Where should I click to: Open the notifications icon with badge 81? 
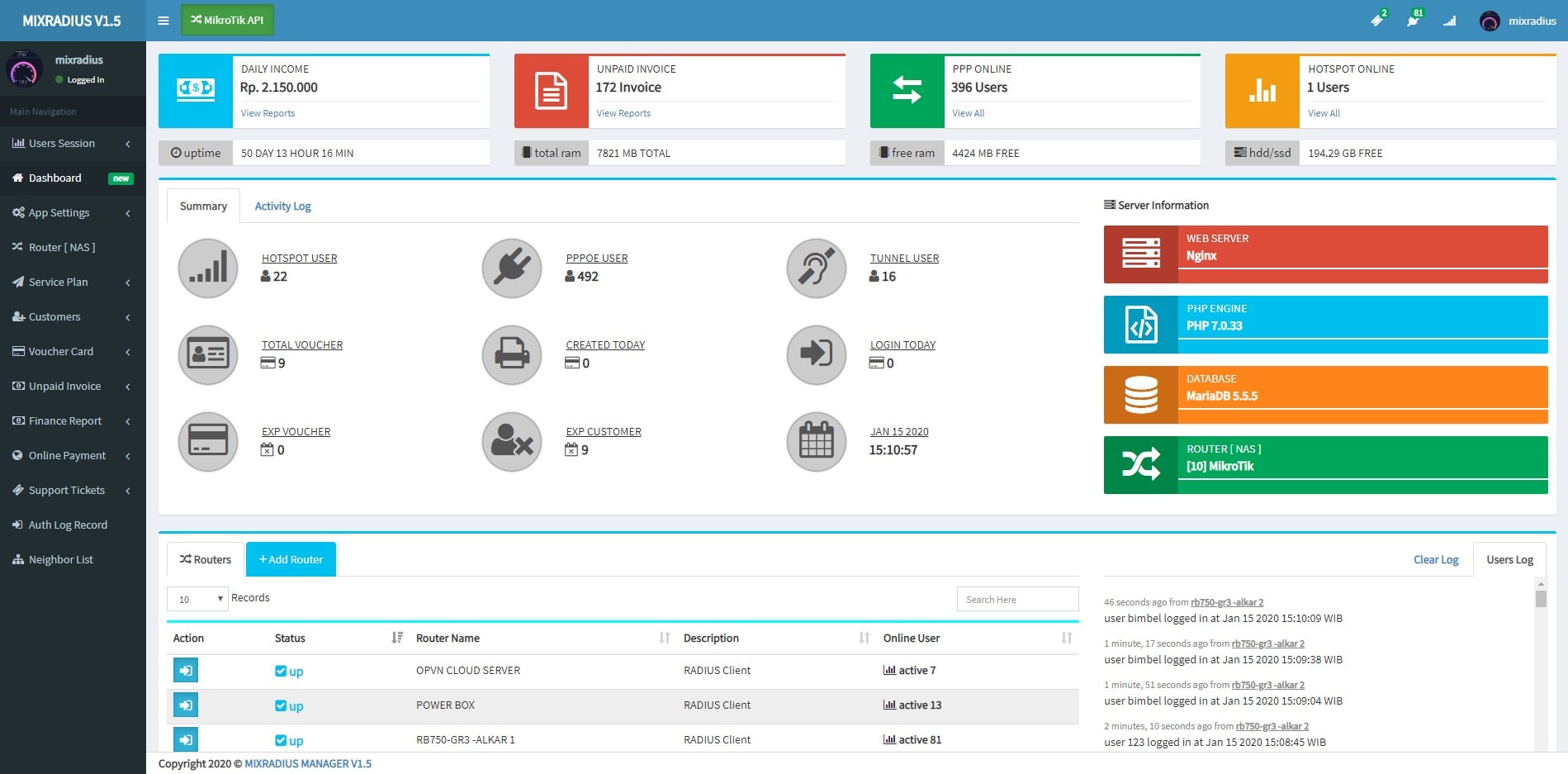1413,21
